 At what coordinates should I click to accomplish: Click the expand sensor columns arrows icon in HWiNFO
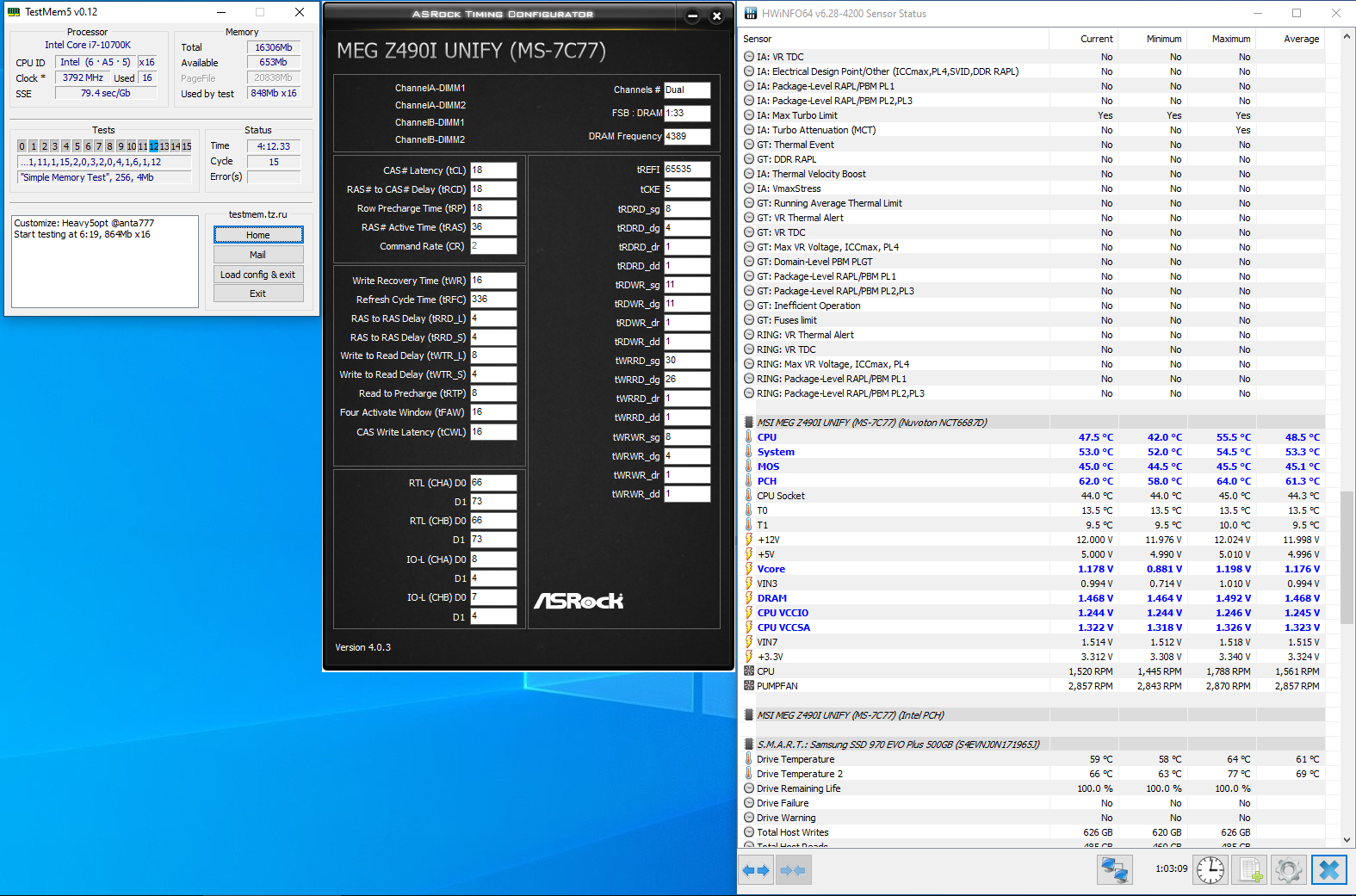(756, 870)
